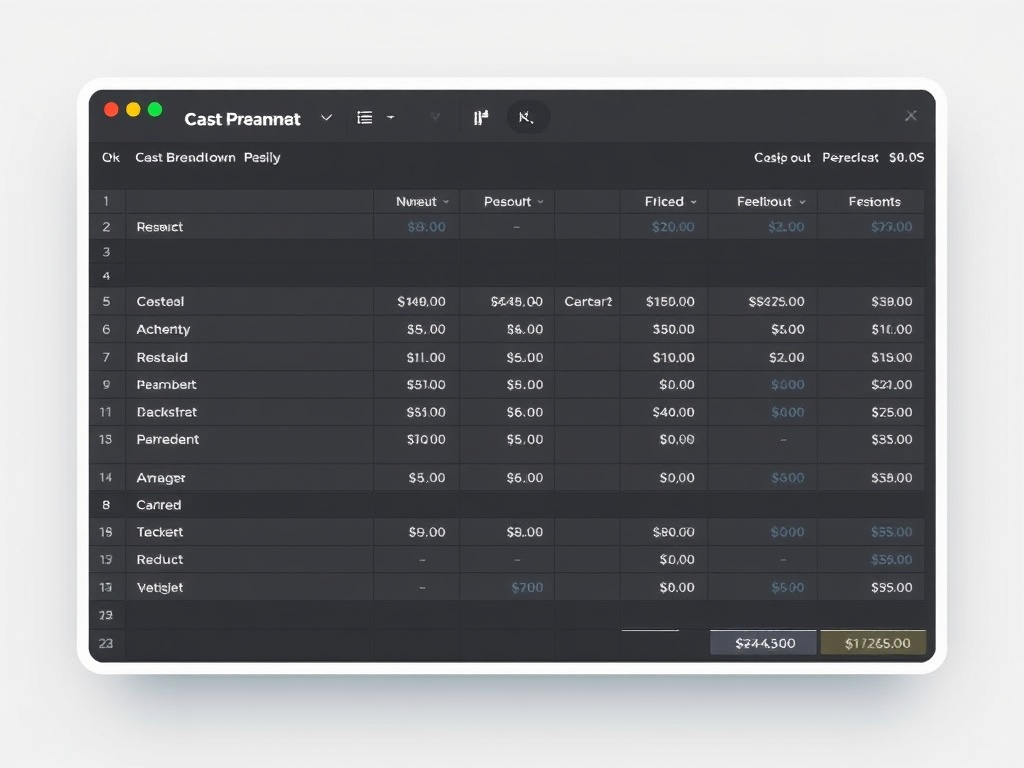Select the Ok menu item
The image size is (1024, 768).
click(x=110, y=157)
